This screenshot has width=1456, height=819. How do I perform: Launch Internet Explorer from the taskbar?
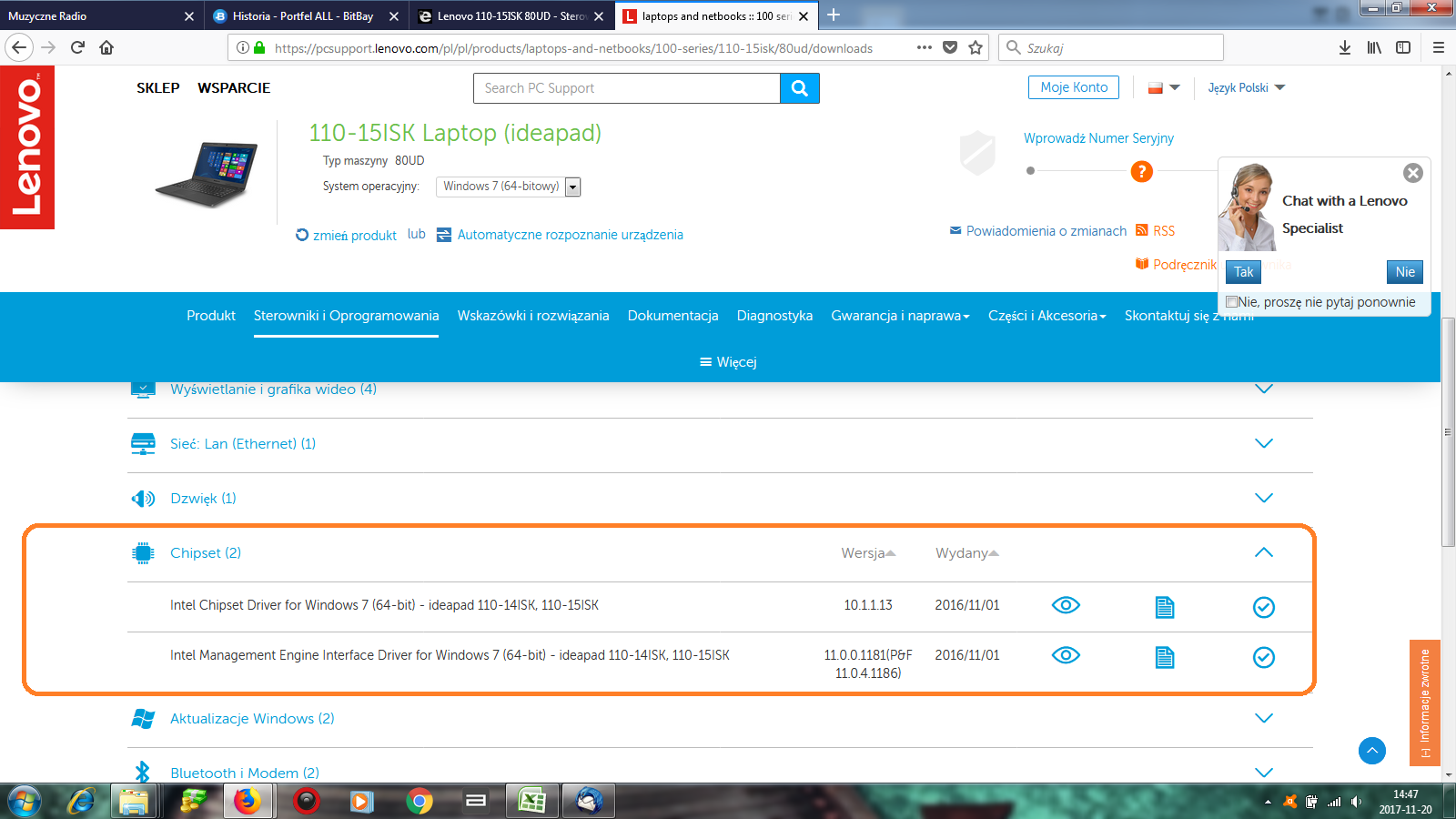point(82,801)
